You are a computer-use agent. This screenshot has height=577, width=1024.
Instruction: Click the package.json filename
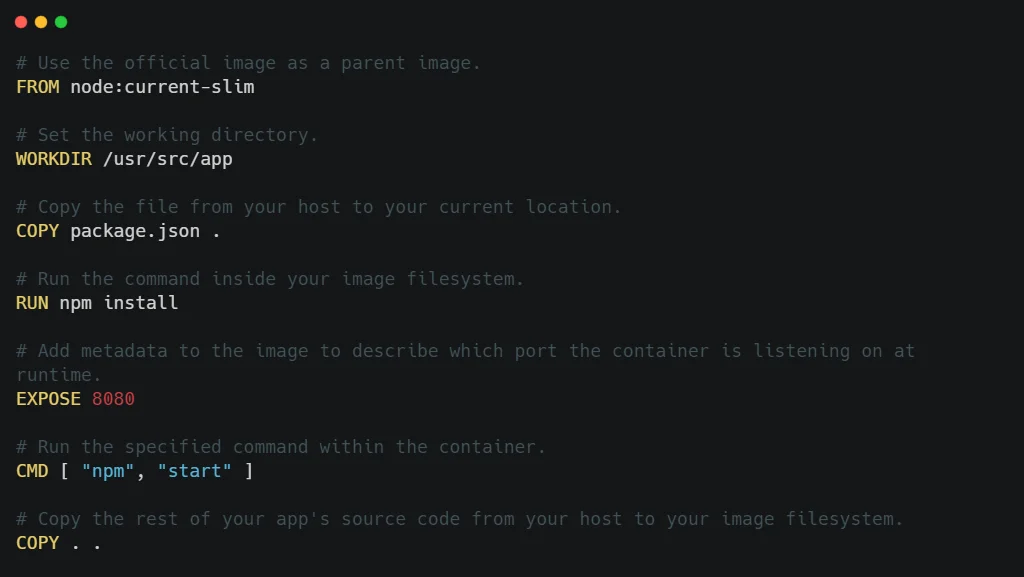[x=135, y=231]
